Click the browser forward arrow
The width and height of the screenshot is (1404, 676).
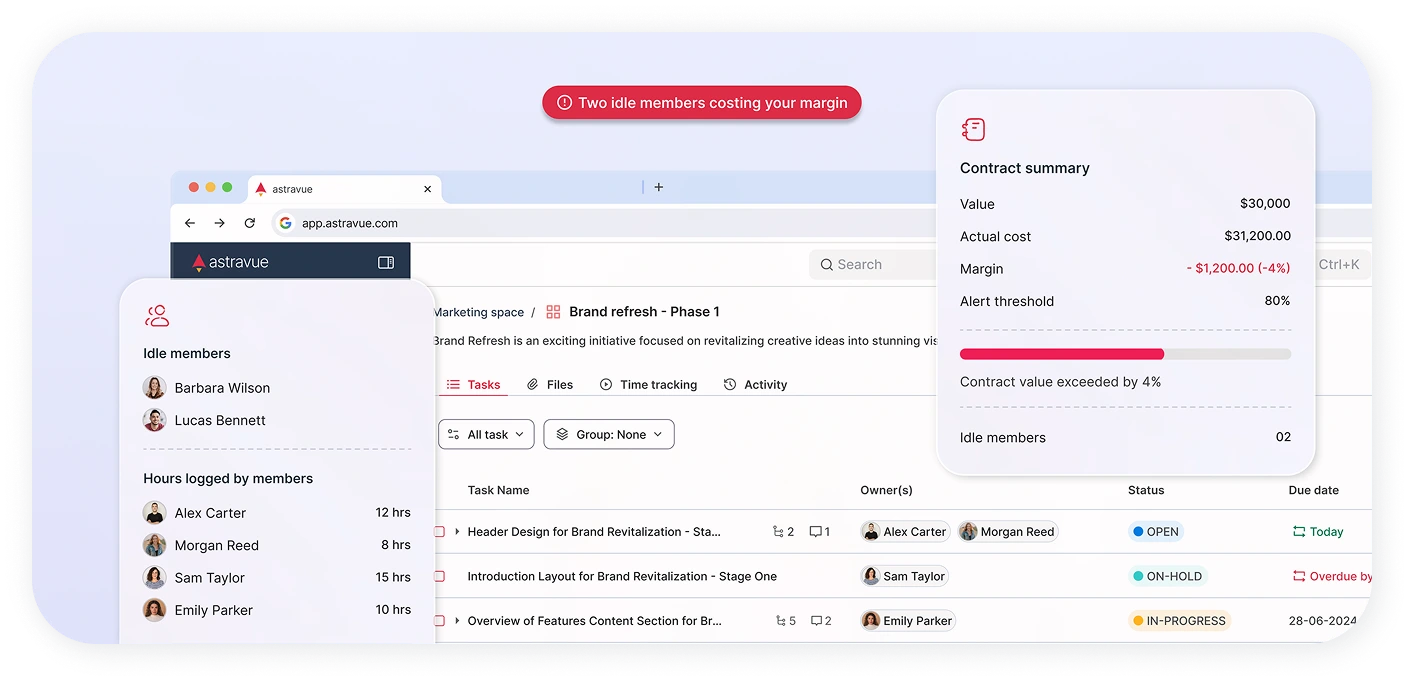tap(220, 223)
